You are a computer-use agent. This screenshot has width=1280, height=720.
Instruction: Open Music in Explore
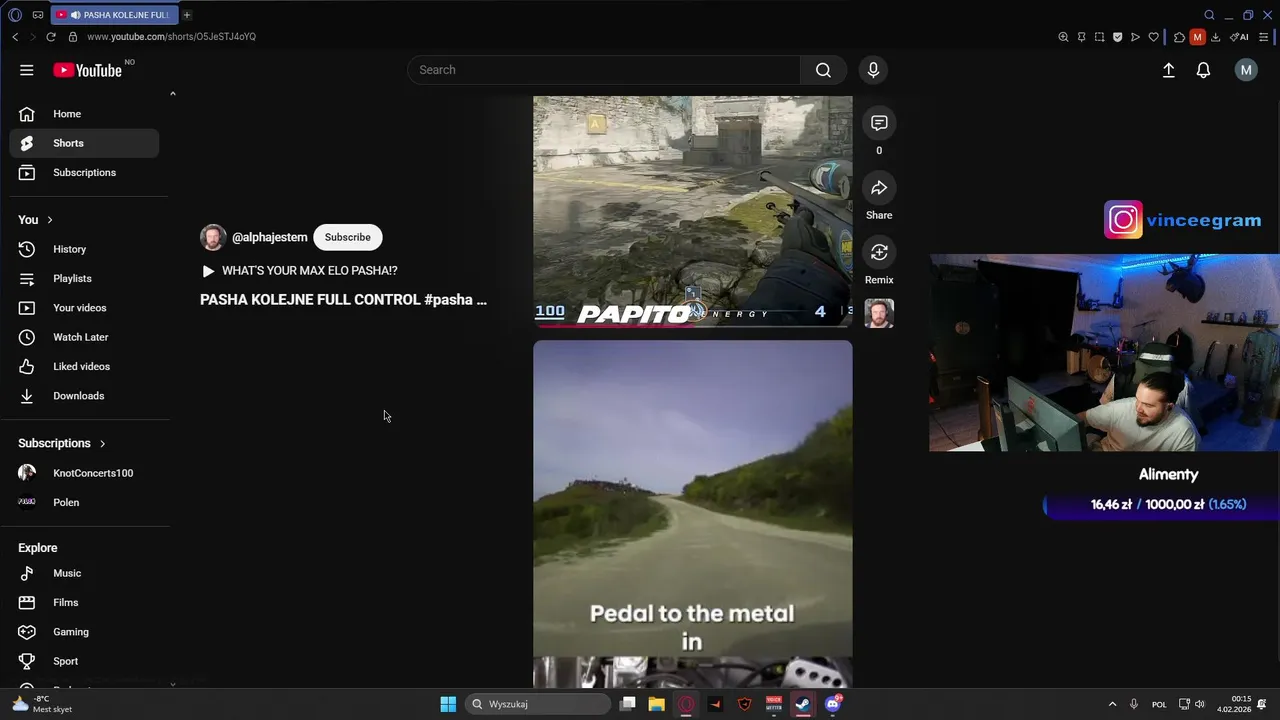(x=84, y=573)
